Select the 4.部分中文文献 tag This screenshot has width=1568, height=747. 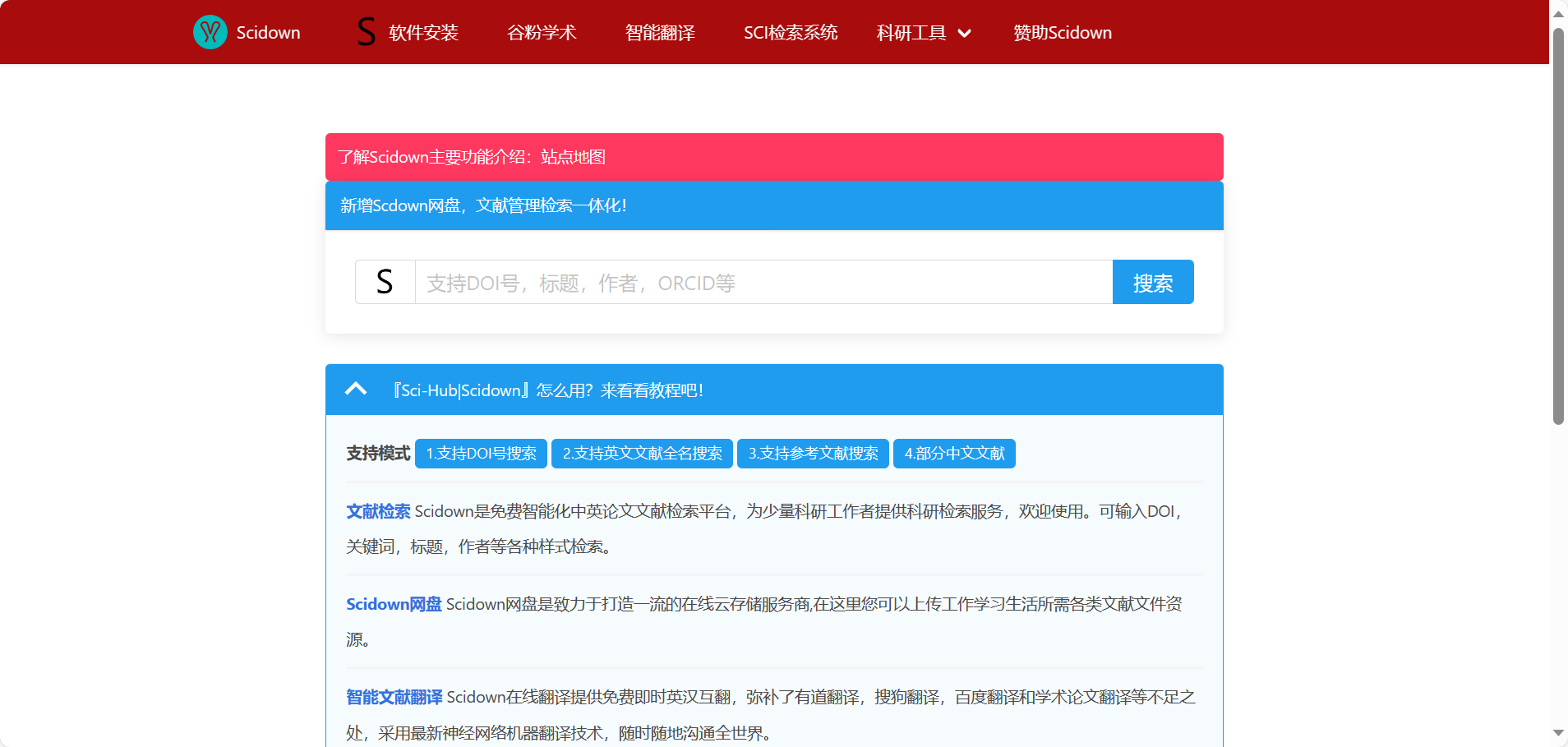pos(954,454)
